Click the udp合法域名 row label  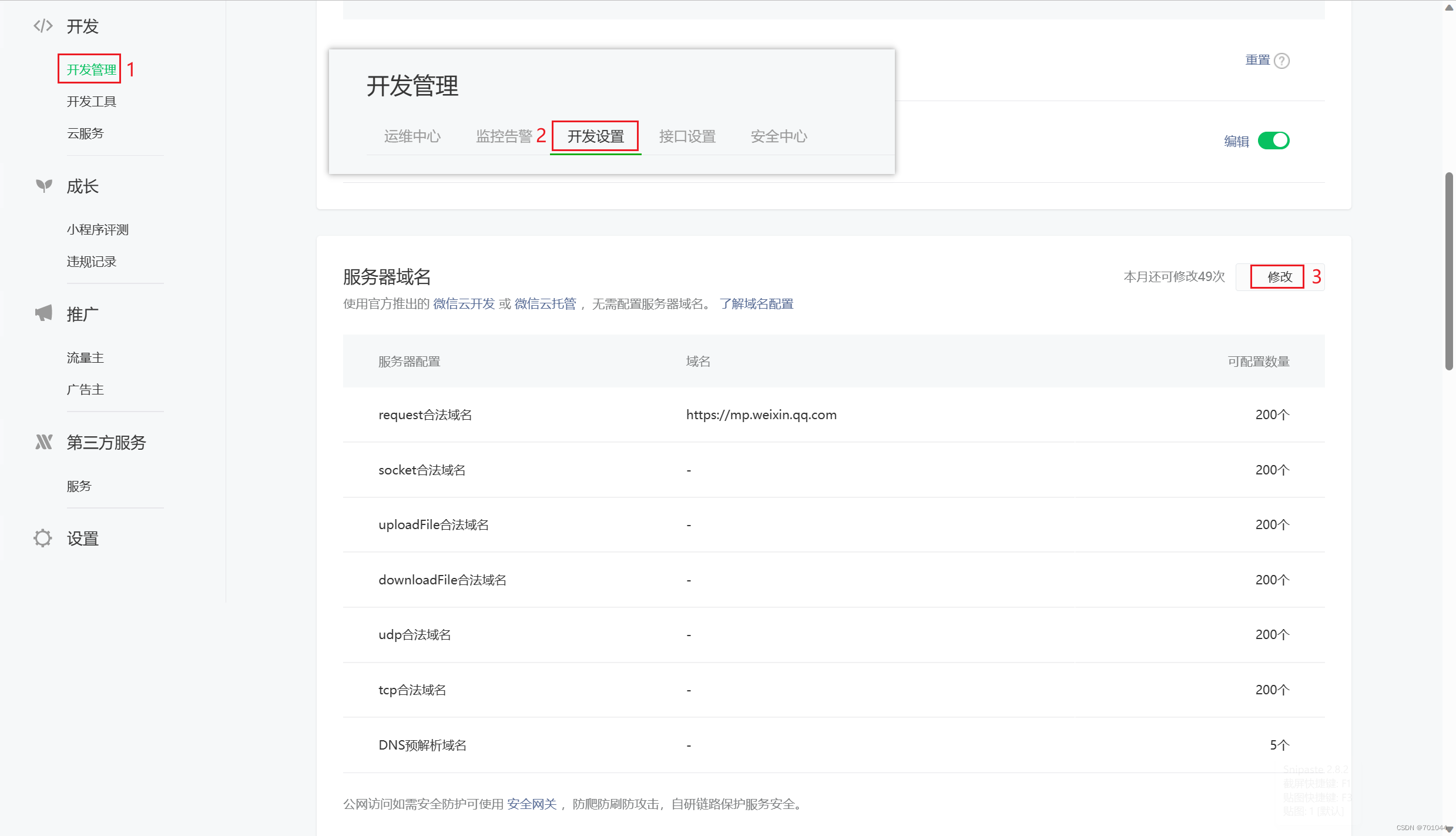coord(415,634)
